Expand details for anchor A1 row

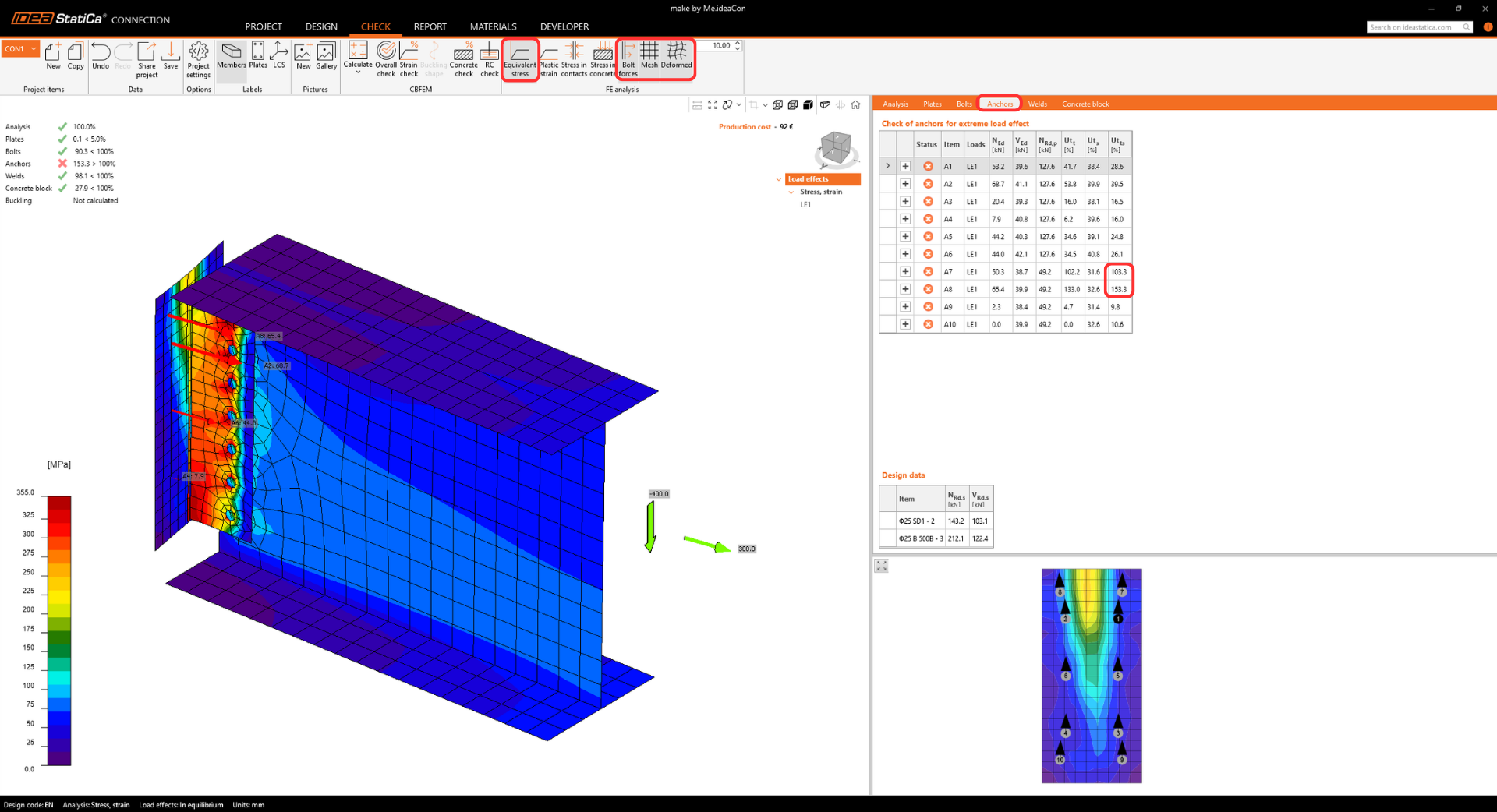[x=905, y=166]
